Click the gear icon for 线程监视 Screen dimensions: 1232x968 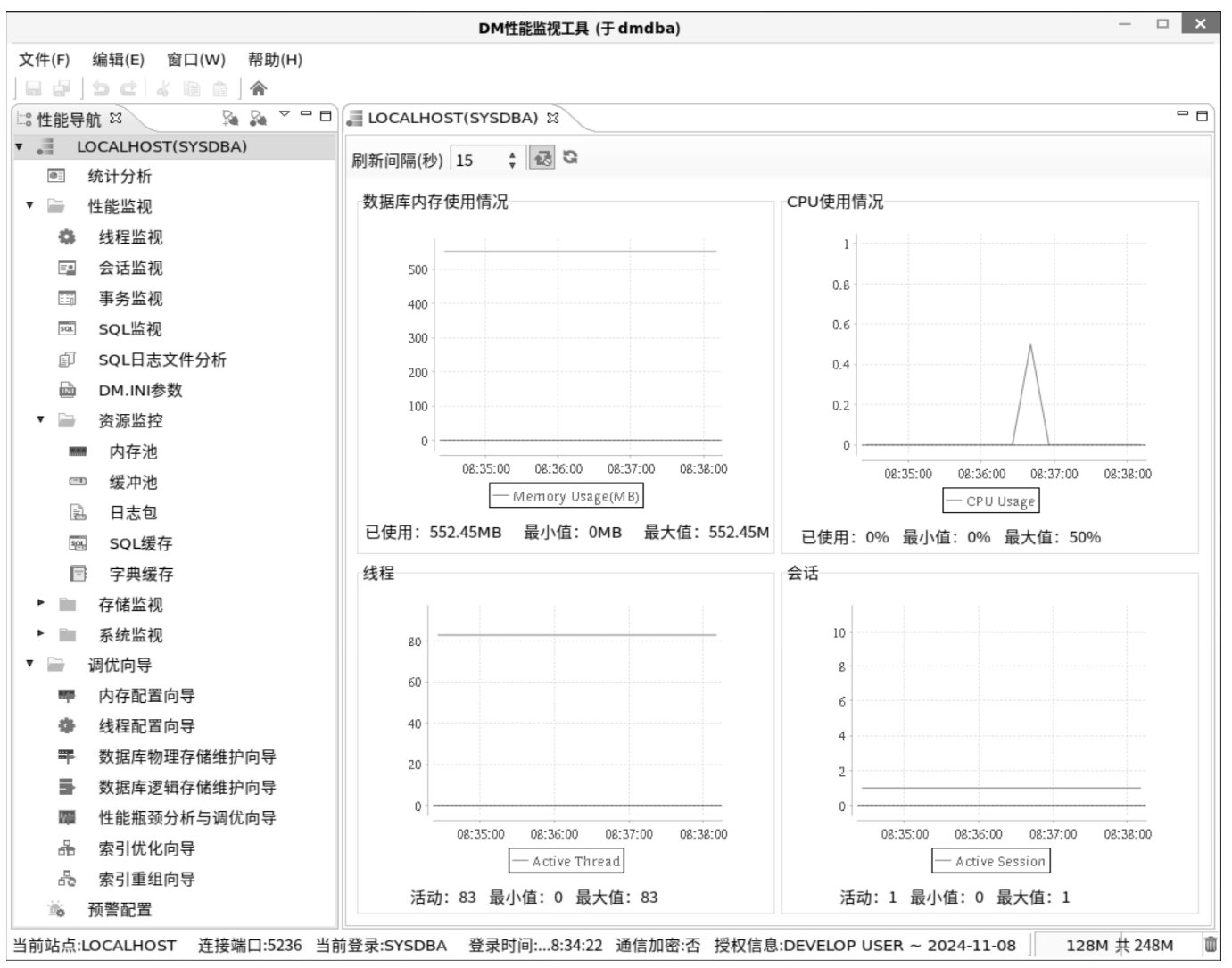tap(67, 236)
